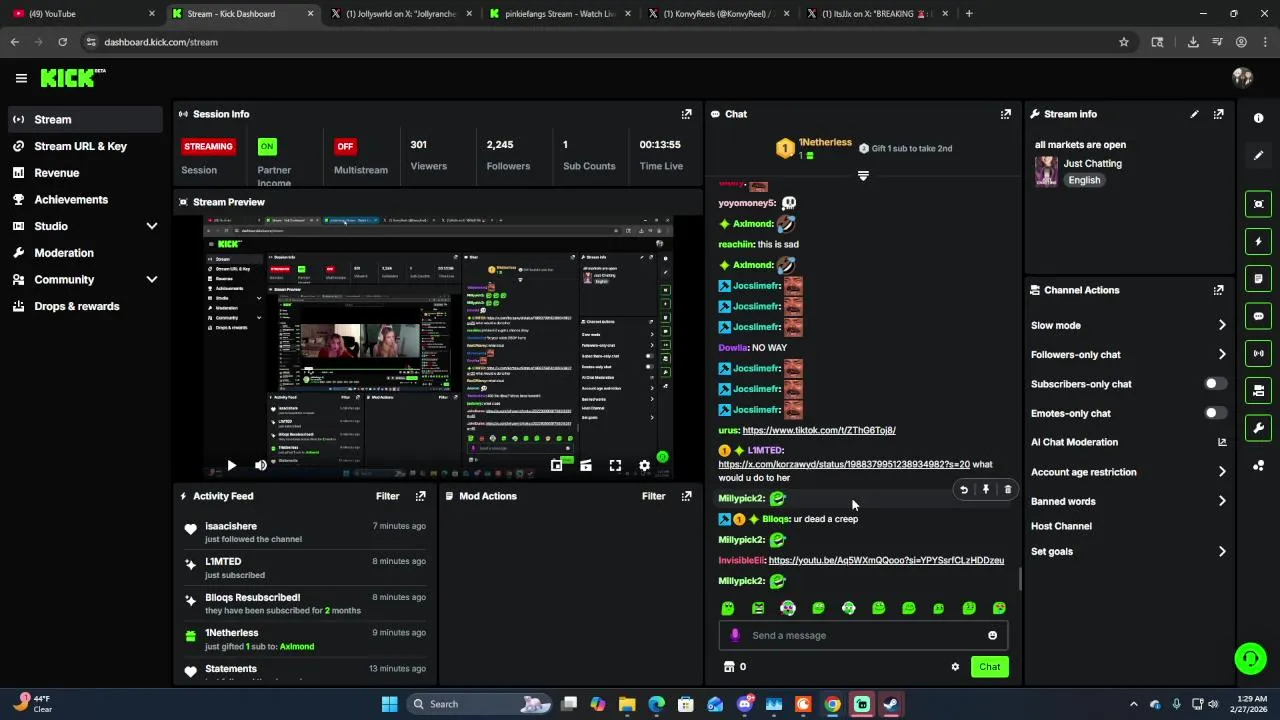This screenshot has height=720, width=1280.
Task: Enable picture-in-picture on stream preview
Action: click(x=556, y=465)
